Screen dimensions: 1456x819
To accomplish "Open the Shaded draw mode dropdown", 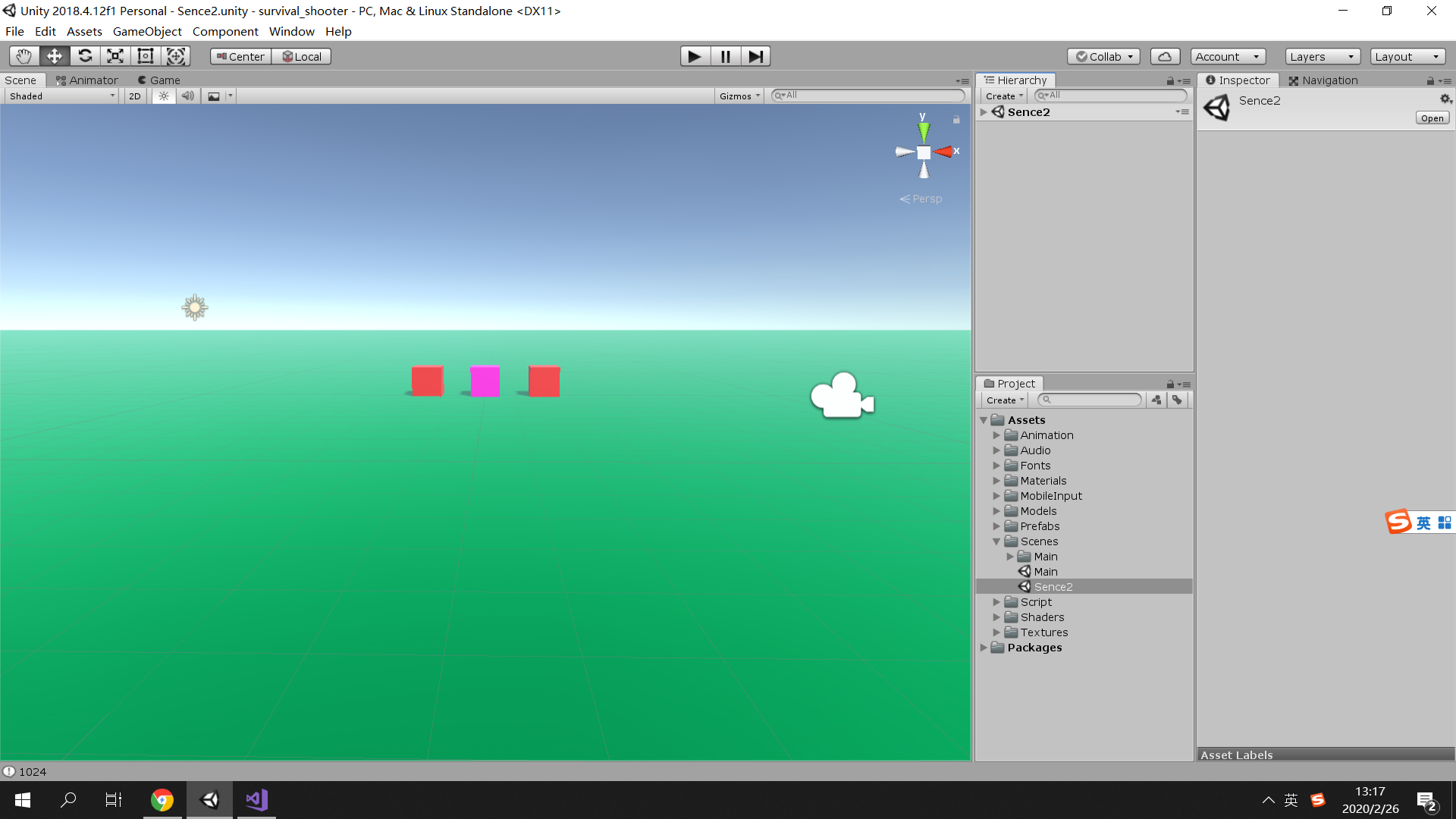I will [62, 96].
